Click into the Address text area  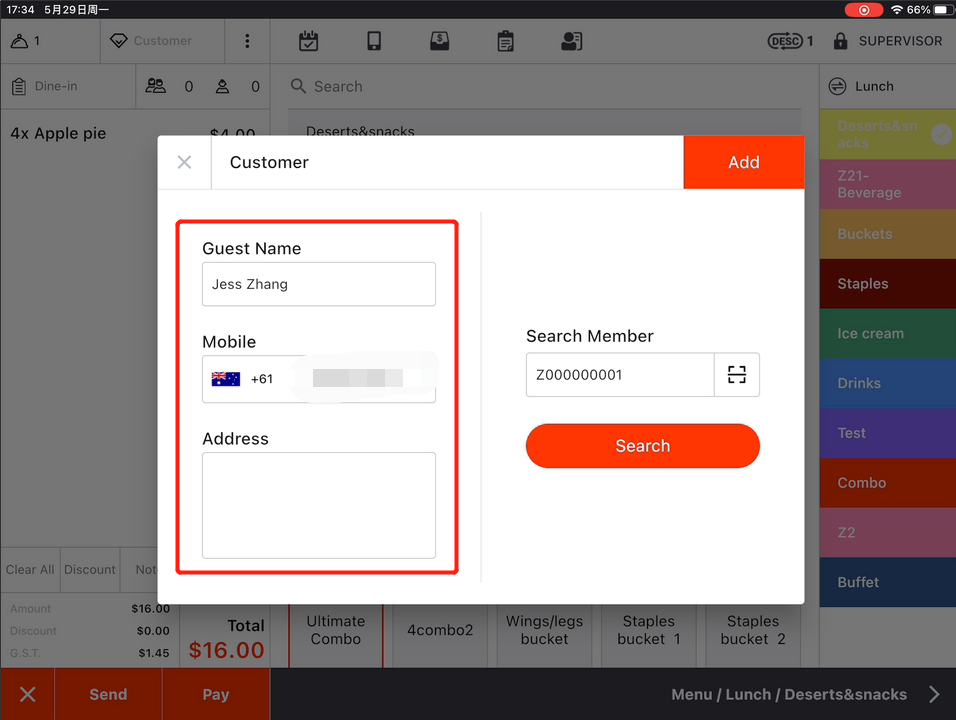319,505
